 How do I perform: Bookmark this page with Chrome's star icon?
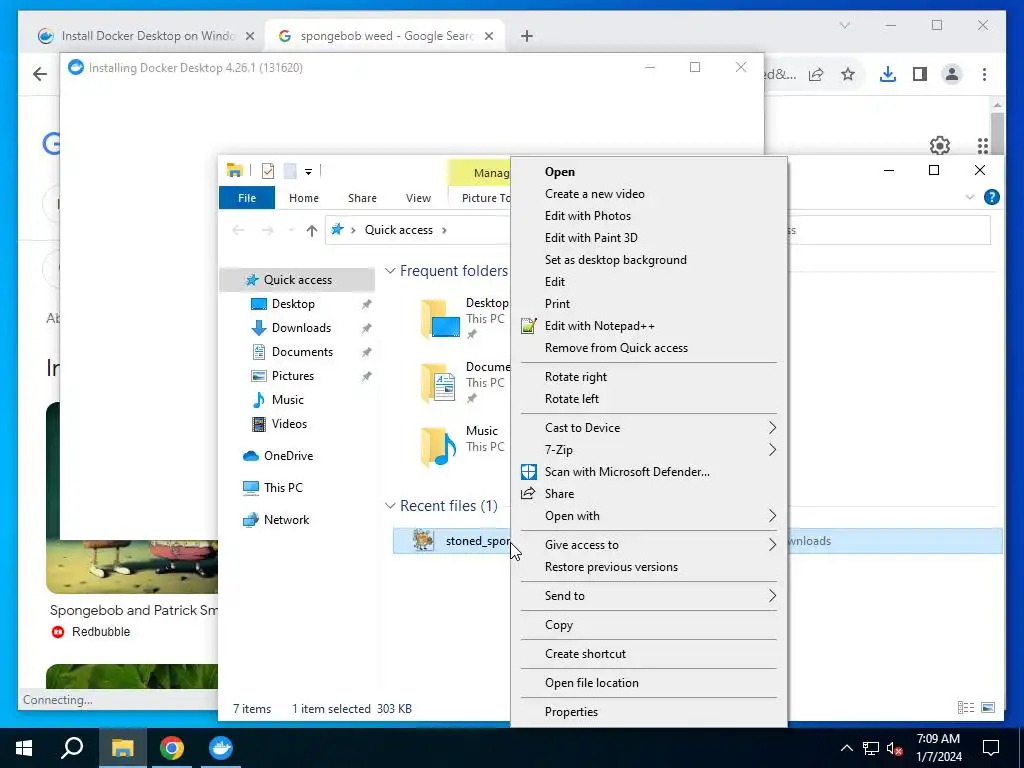point(848,74)
